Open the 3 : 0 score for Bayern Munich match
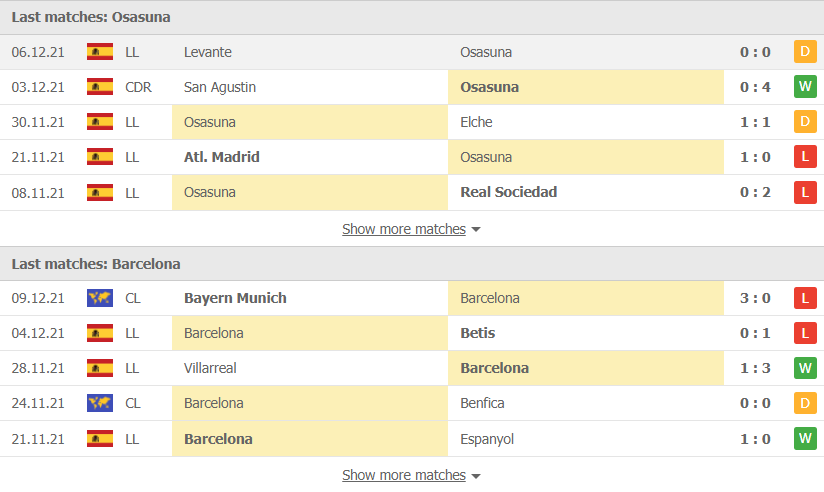This screenshot has width=824, height=492. tap(755, 298)
